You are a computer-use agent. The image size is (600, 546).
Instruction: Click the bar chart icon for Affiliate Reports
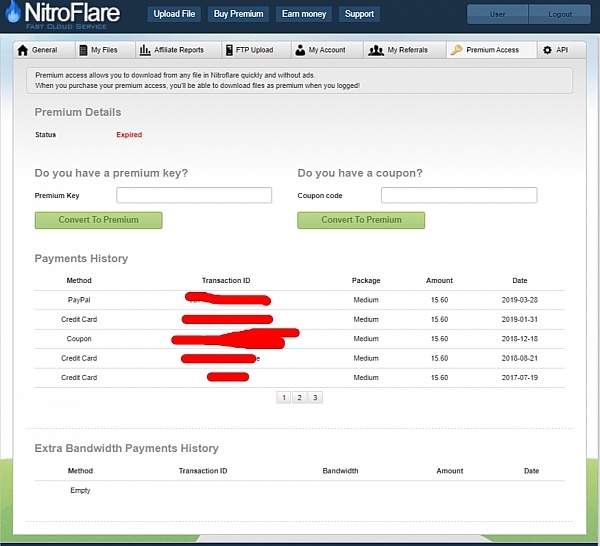click(x=145, y=50)
